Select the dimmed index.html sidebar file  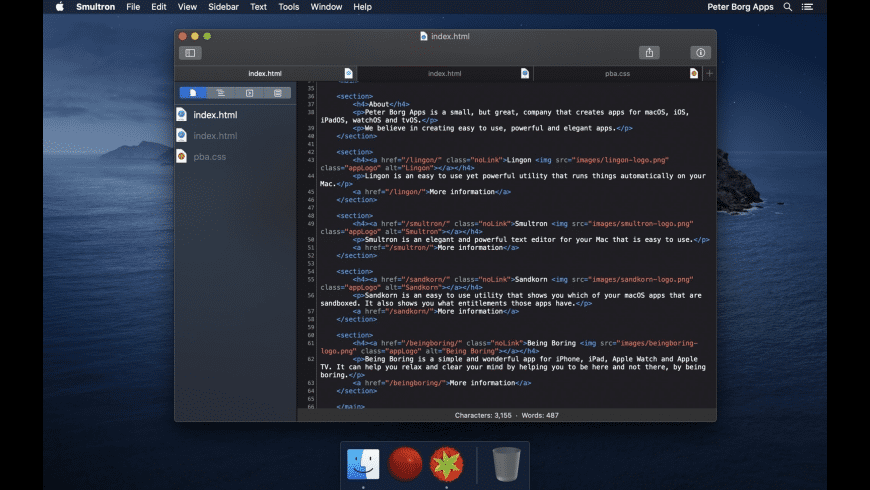(214, 136)
